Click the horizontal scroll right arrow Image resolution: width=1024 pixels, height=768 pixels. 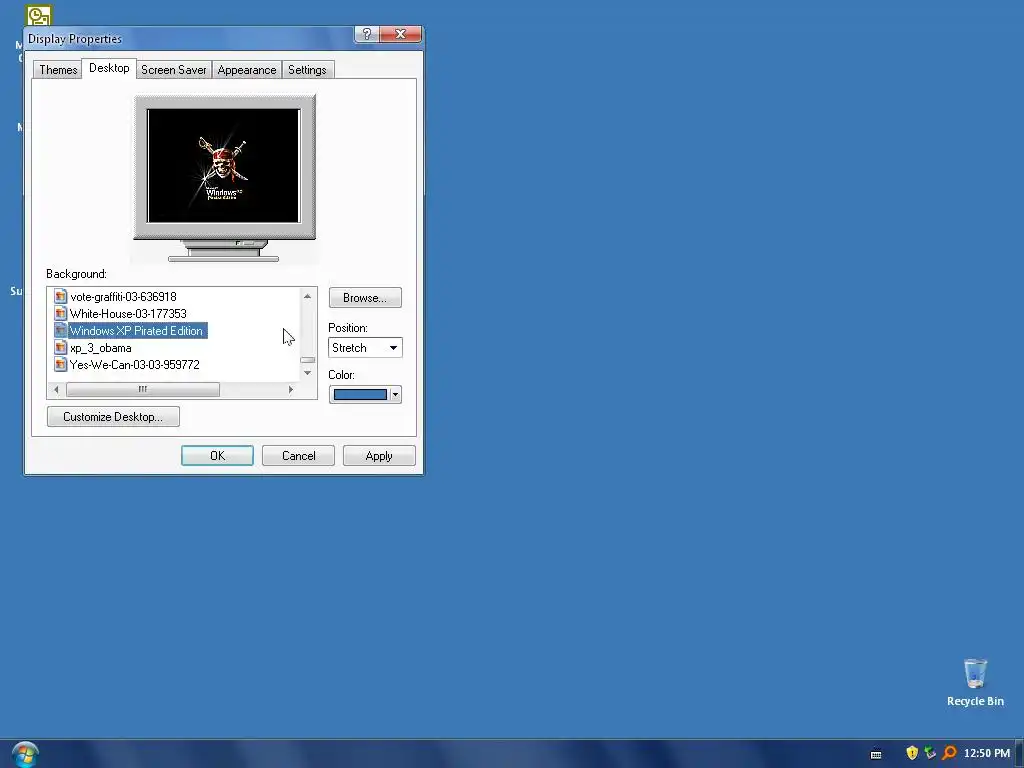point(291,389)
